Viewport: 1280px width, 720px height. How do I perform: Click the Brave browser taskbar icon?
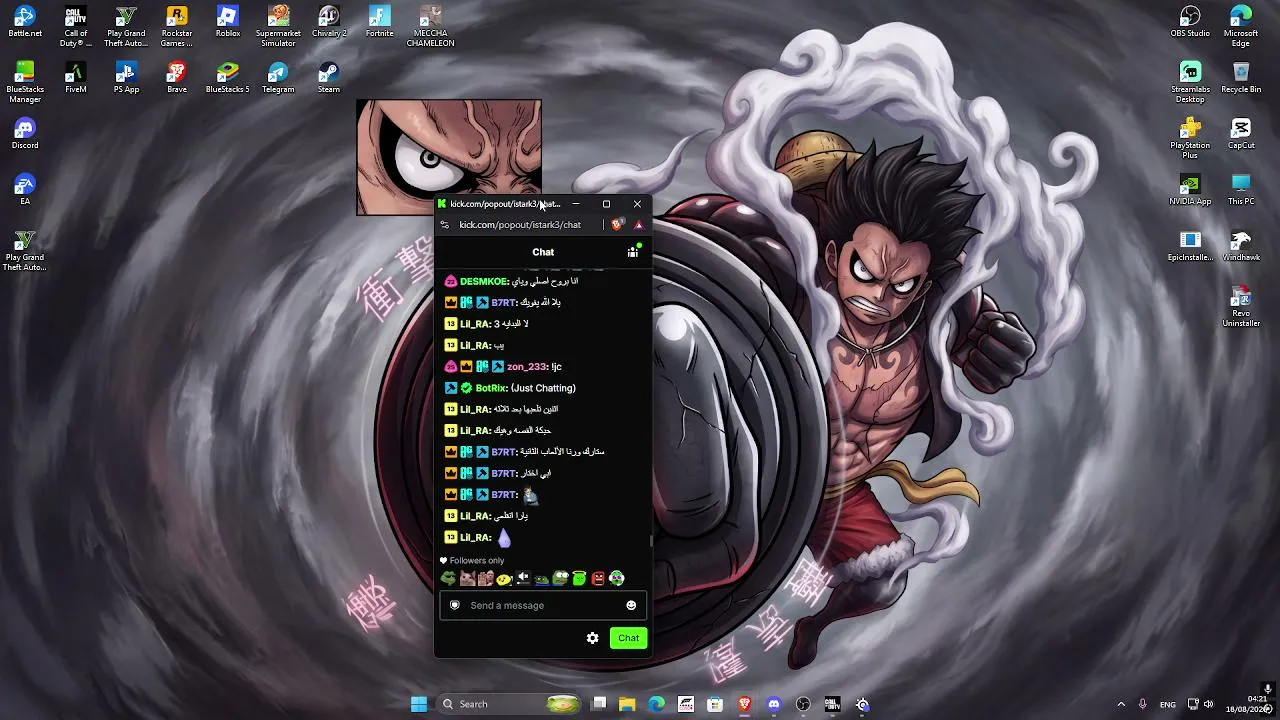pos(745,704)
